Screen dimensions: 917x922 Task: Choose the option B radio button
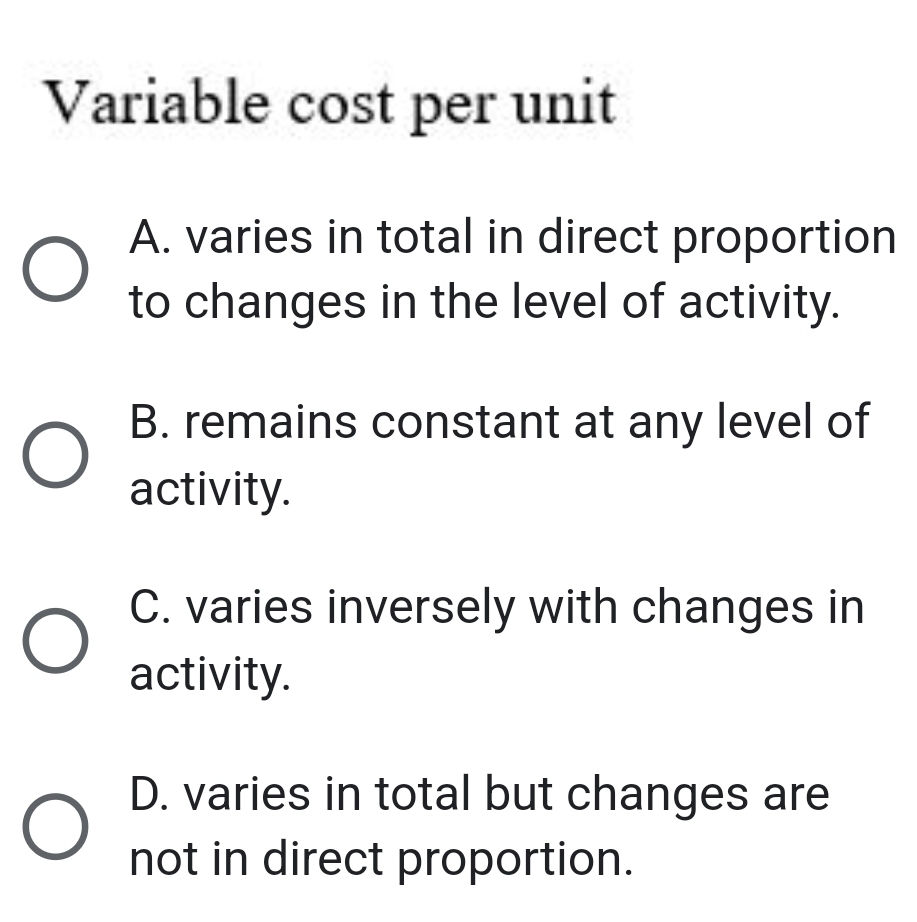(x=55, y=456)
